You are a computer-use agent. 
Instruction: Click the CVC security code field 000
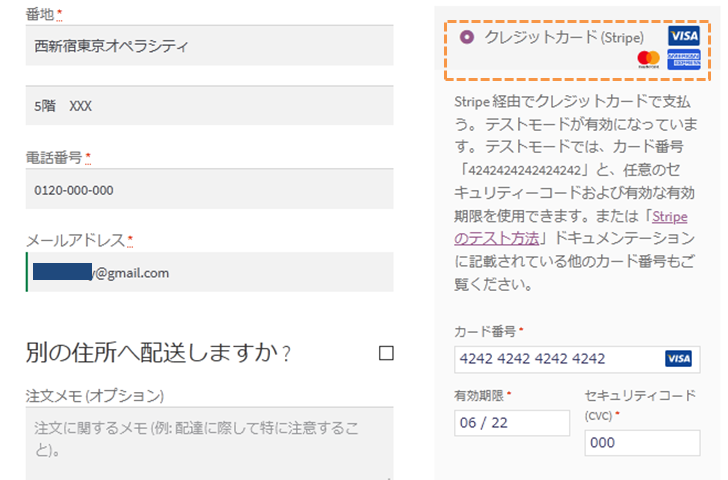[x=642, y=443]
